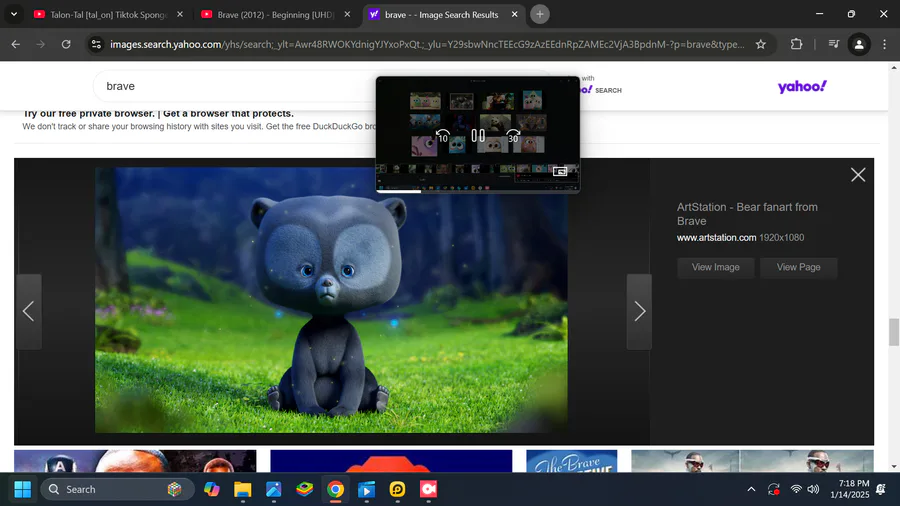
Task: Click the View Page button
Action: coord(798,267)
